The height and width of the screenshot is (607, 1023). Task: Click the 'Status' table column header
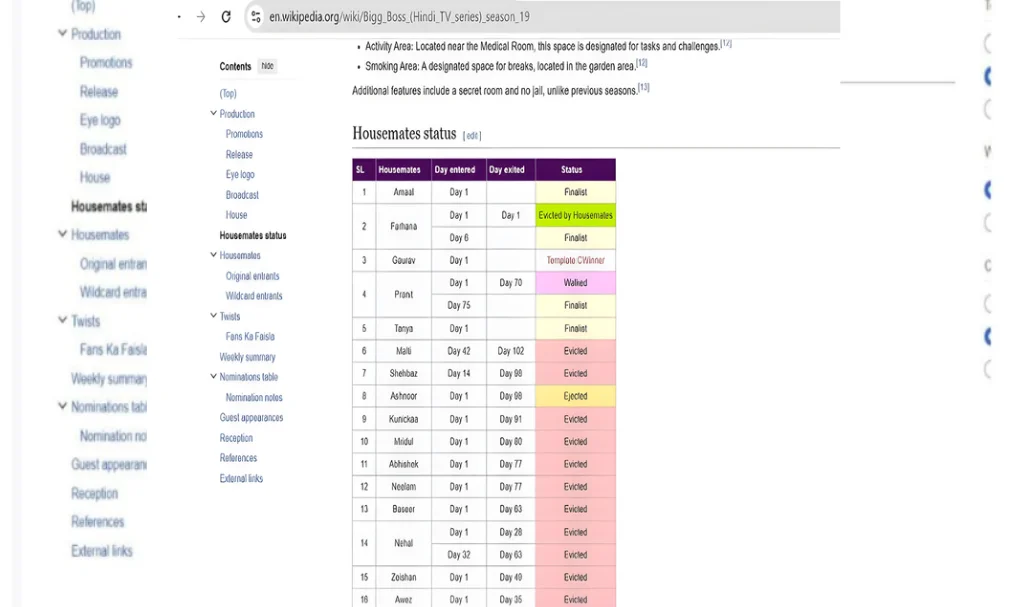575,170
